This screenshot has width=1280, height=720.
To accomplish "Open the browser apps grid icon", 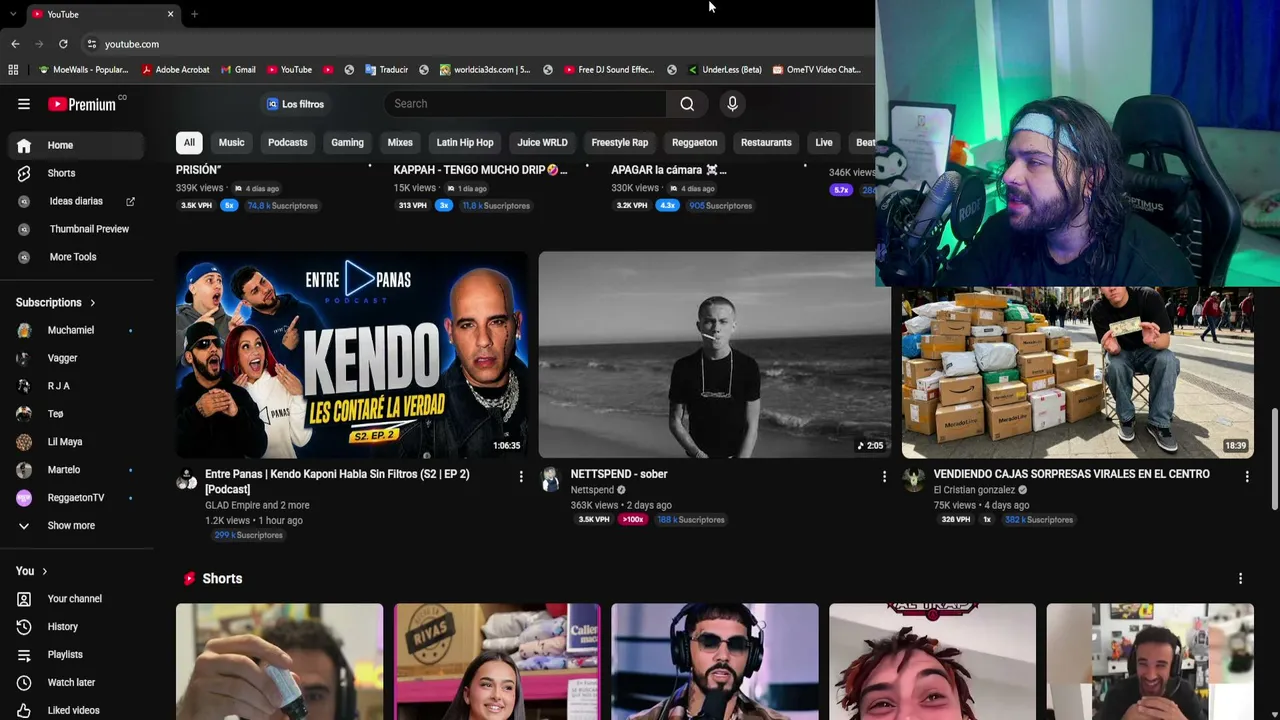I will coord(13,70).
